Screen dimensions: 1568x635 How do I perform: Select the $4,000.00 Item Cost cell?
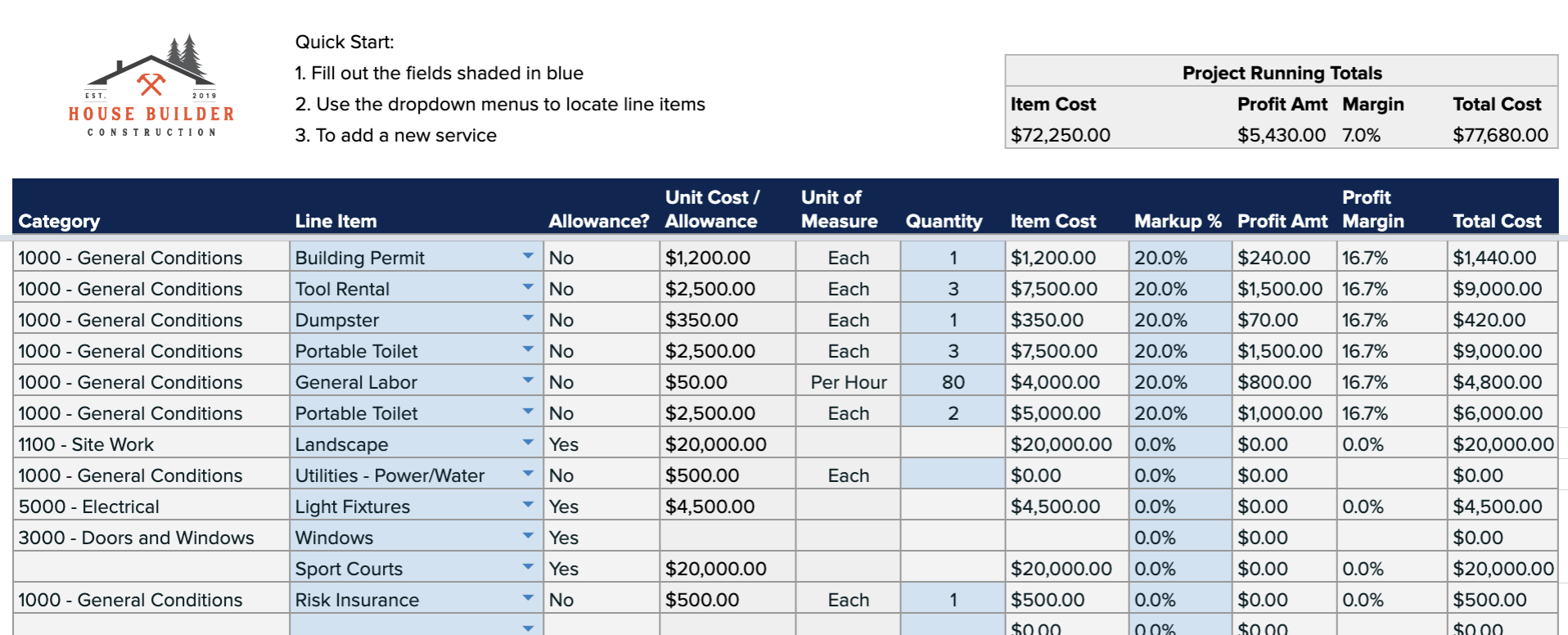[x=1067, y=381]
